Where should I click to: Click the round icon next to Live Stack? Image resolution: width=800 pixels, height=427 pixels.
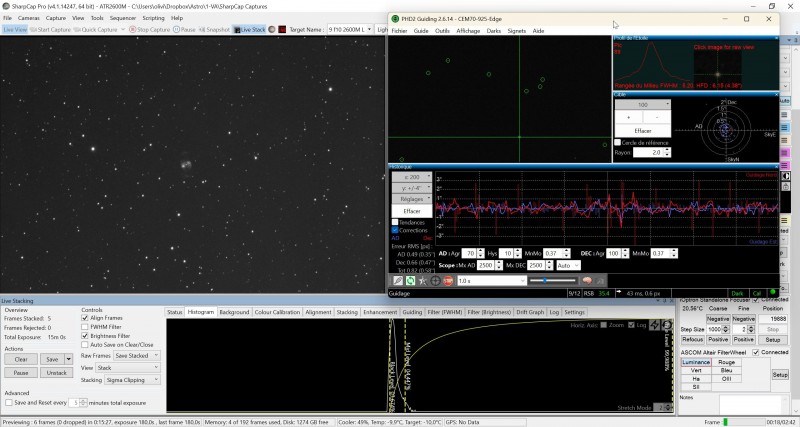tap(272, 30)
